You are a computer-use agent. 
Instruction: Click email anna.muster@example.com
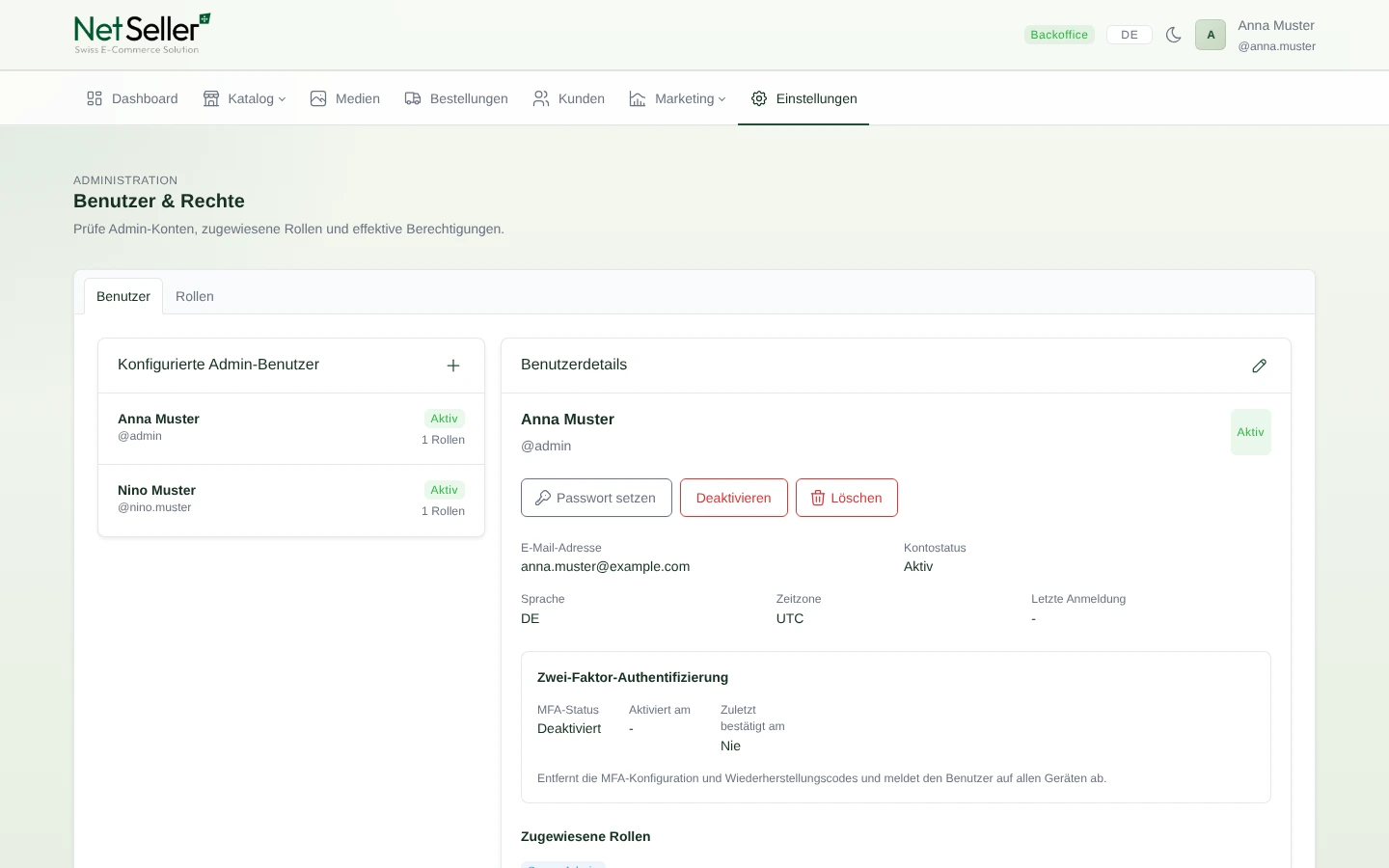click(x=606, y=566)
